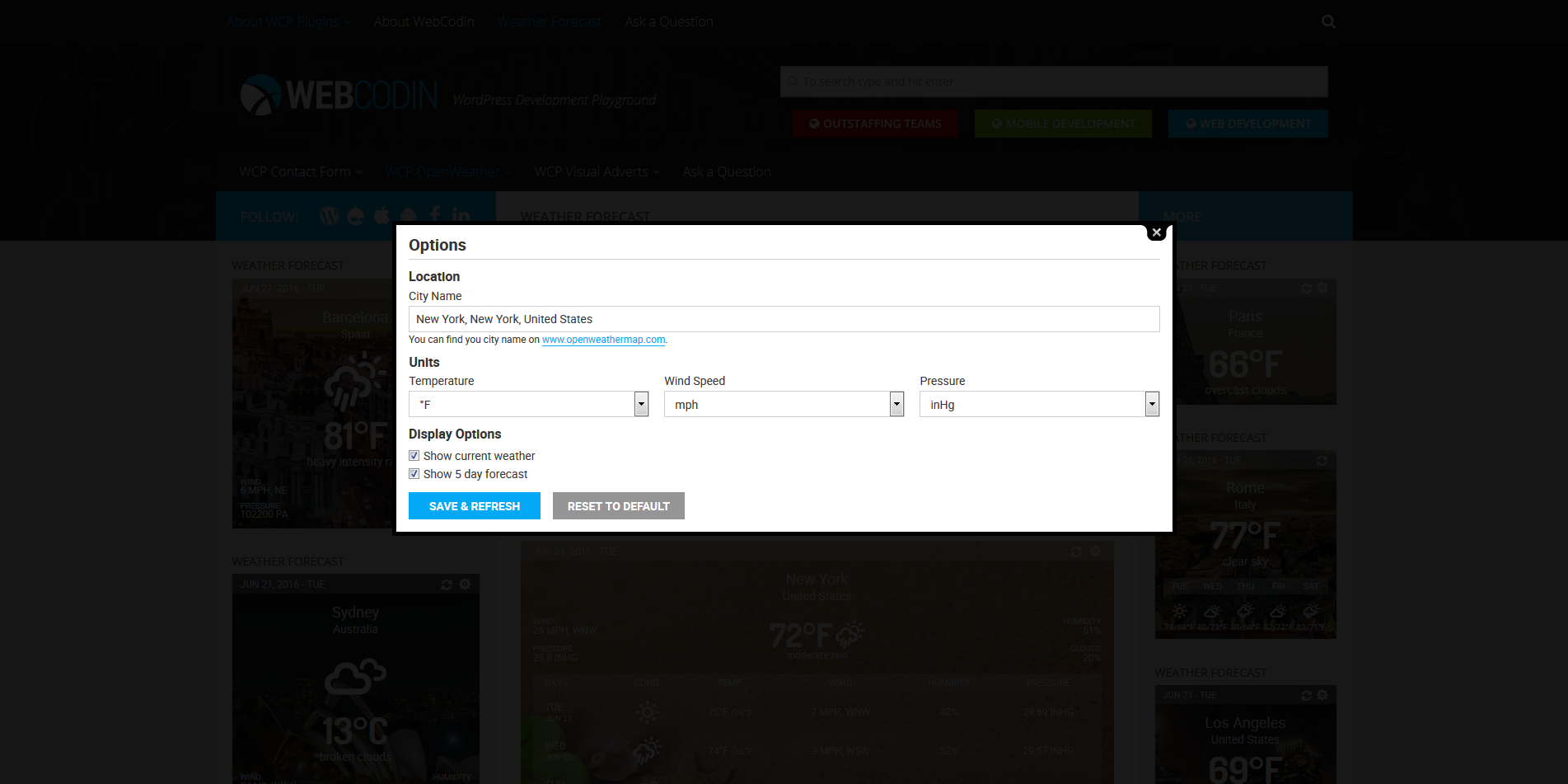The height and width of the screenshot is (784, 1568).
Task: Open the Apple follow icon
Action: [x=381, y=216]
